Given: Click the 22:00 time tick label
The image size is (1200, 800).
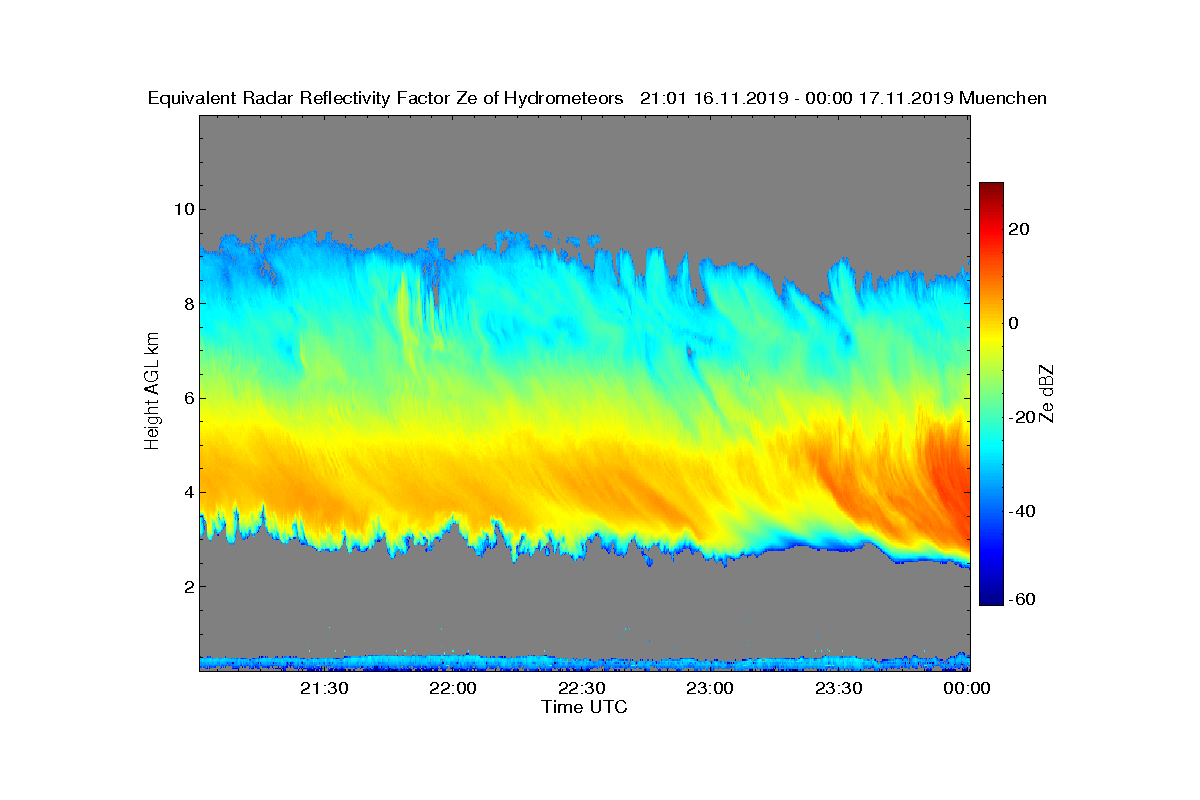Looking at the screenshot, I should (x=453, y=688).
